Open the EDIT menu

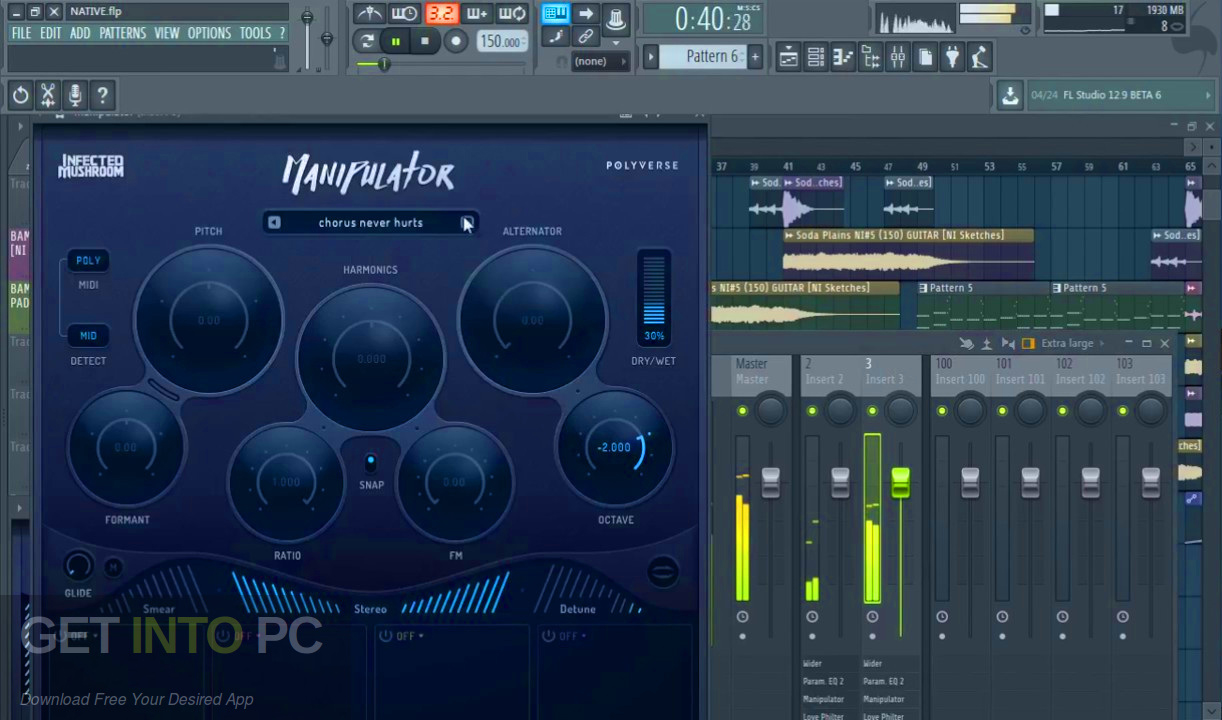tap(51, 33)
